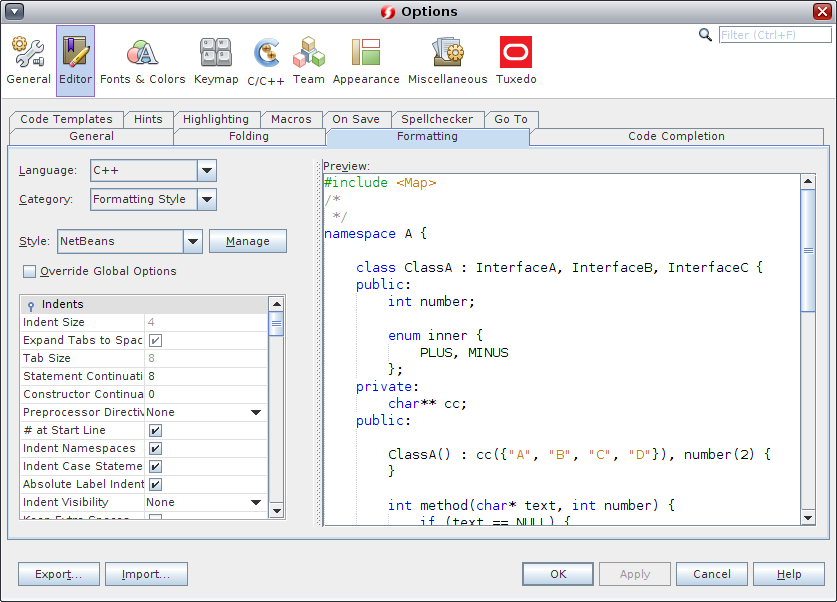The image size is (837, 602).
Task: Click settings list scroll-up arrow
Action: 276,304
